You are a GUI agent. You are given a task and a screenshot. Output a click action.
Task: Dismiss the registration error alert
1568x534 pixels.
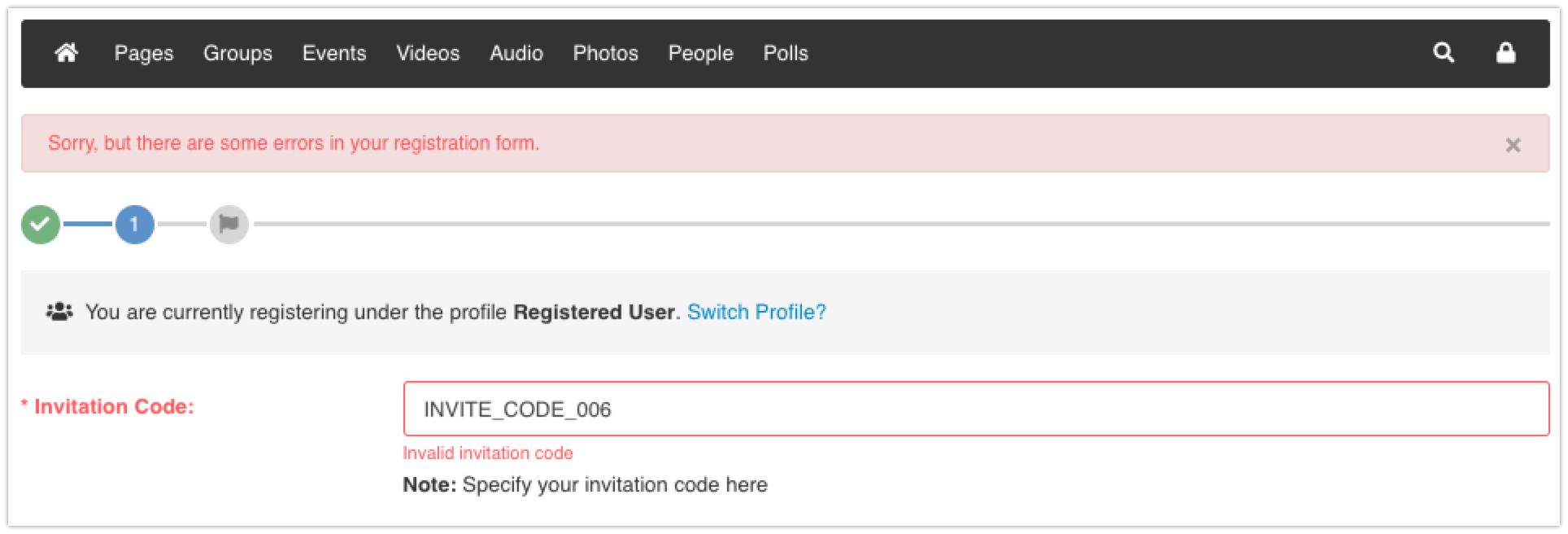1513,145
